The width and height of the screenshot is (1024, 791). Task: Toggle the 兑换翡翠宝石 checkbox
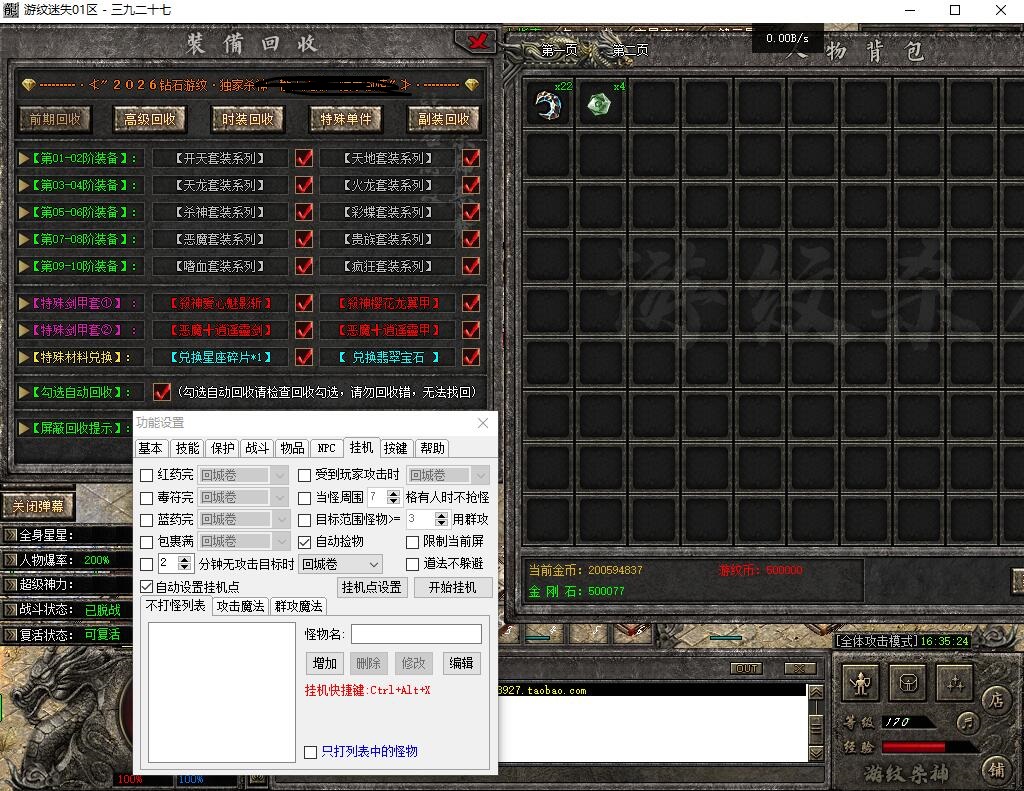click(x=471, y=357)
